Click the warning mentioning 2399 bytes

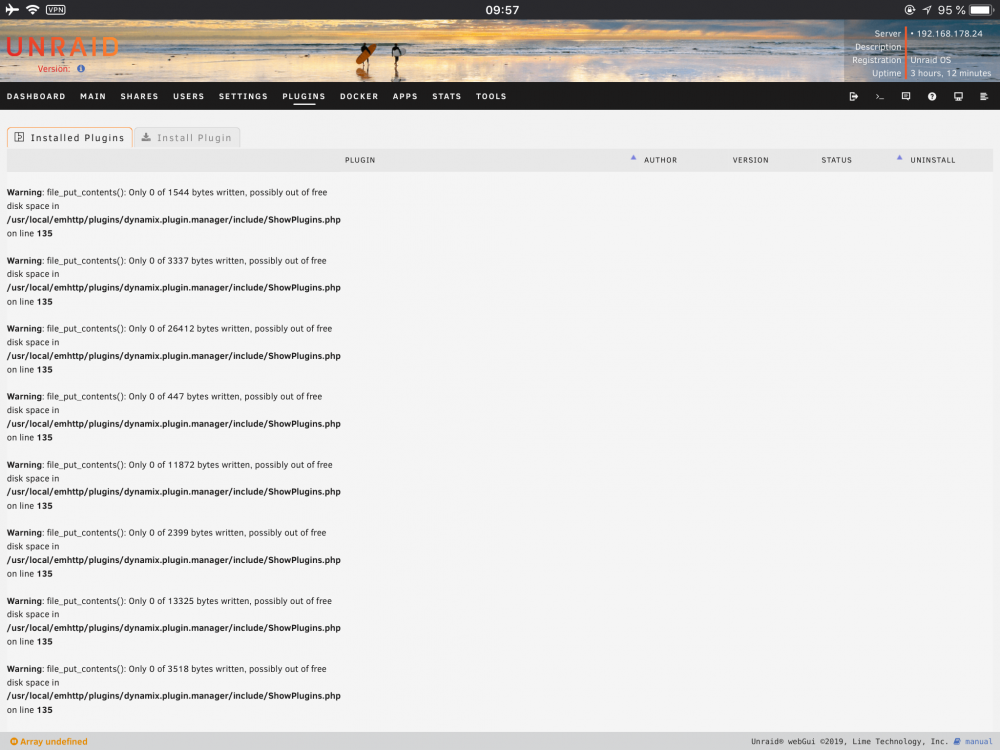tap(173, 553)
